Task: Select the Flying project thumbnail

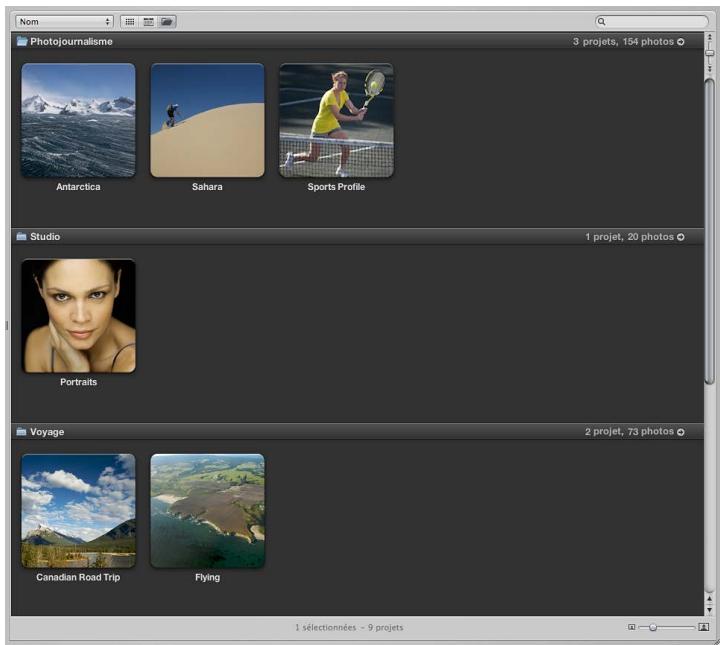Action: [208, 510]
